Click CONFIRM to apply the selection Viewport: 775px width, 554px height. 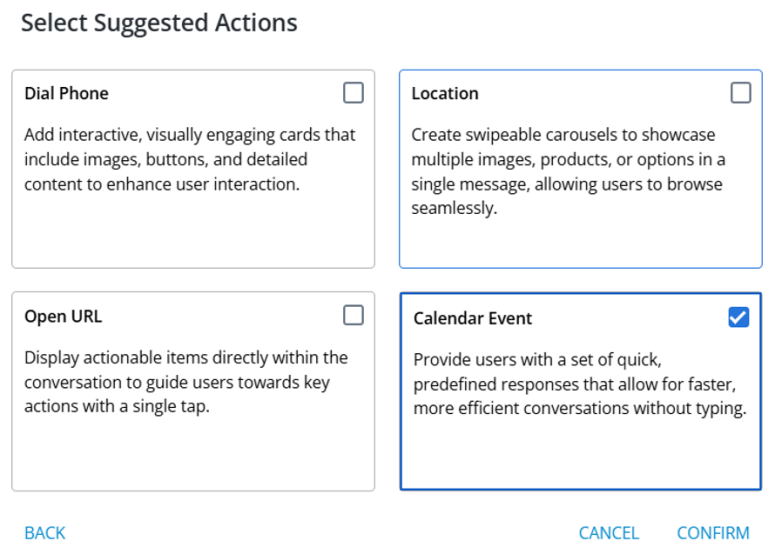point(713,533)
